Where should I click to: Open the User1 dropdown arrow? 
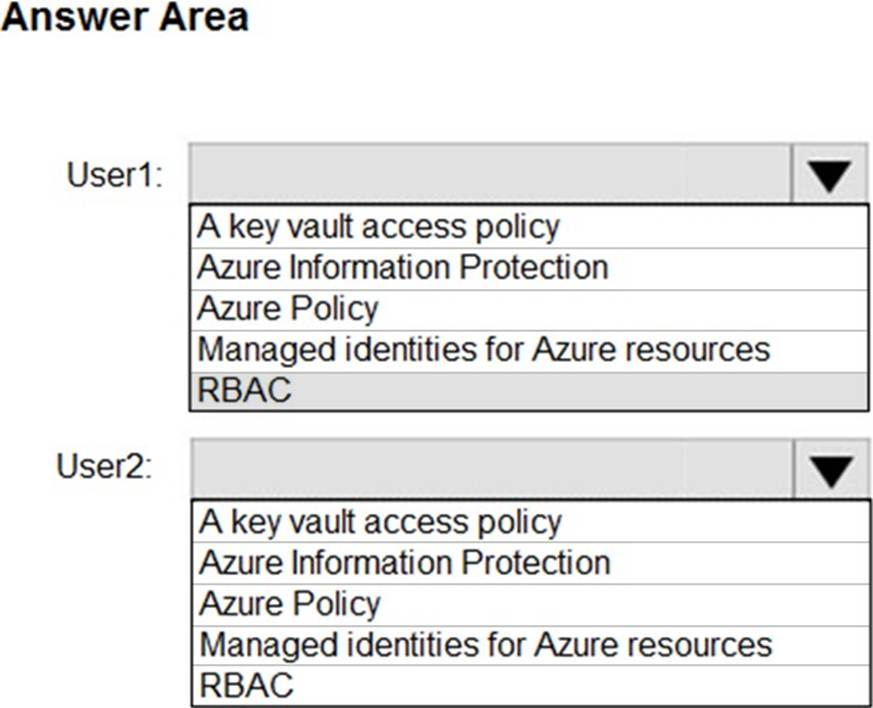[x=830, y=176]
